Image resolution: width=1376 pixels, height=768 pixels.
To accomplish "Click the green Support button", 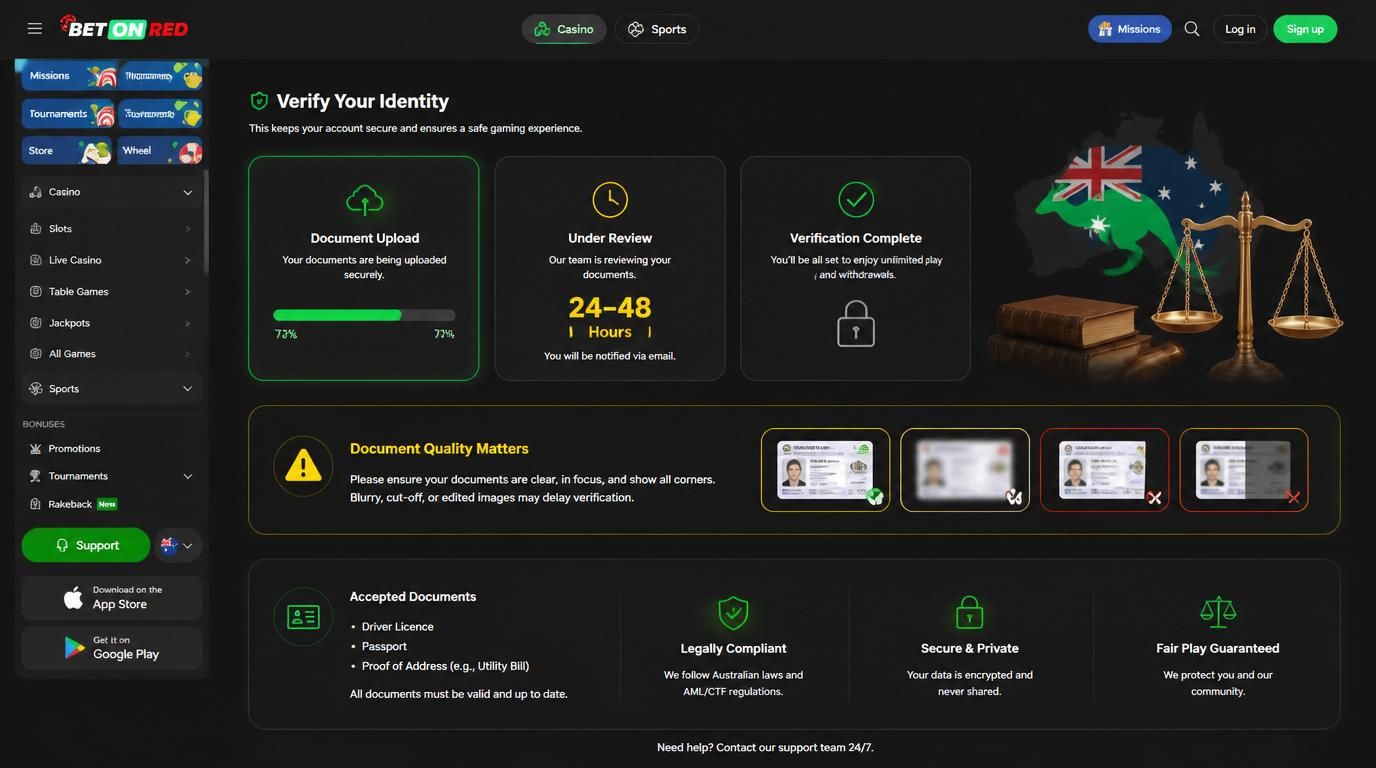I will (x=86, y=545).
